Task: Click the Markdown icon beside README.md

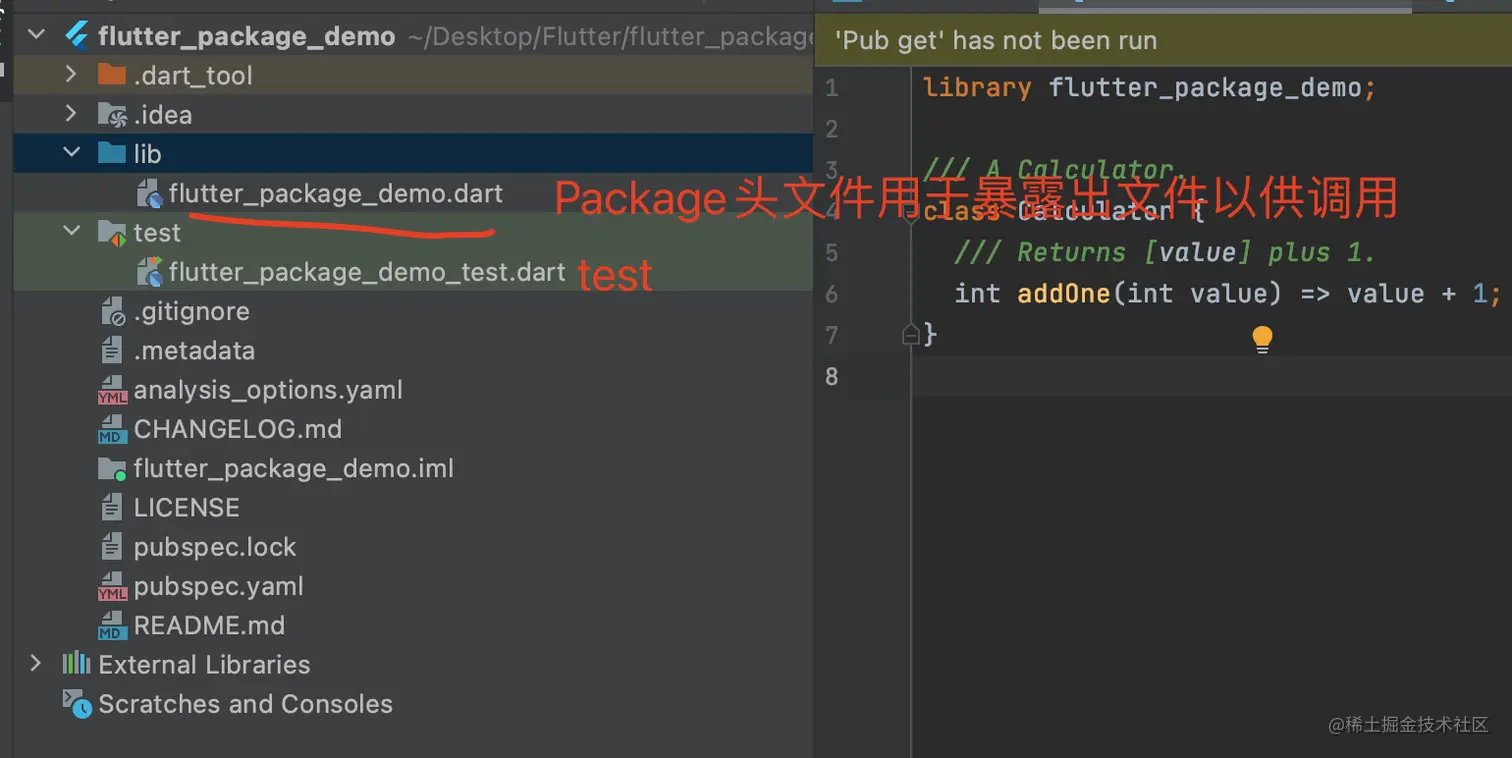Action: (114, 625)
